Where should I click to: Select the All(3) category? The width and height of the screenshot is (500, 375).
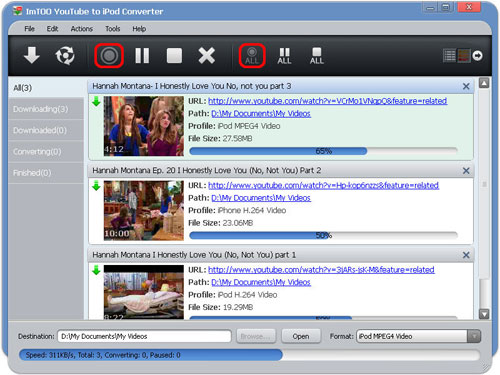coord(46,88)
